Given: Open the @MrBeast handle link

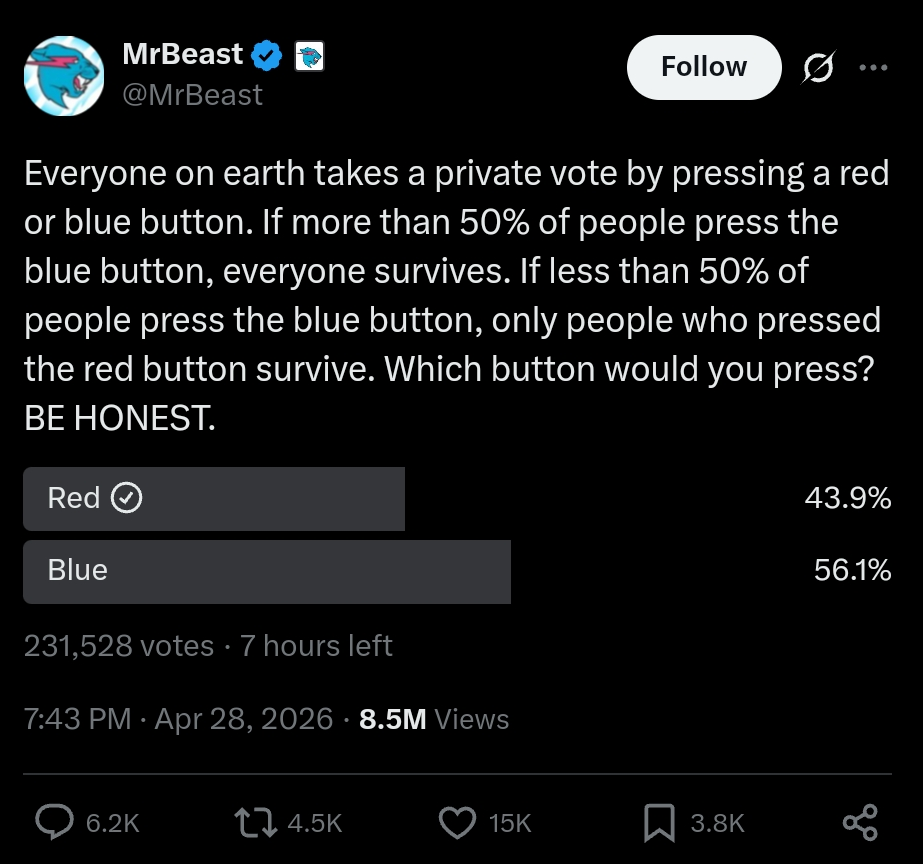Looking at the screenshot, I should tap(192, 95).
